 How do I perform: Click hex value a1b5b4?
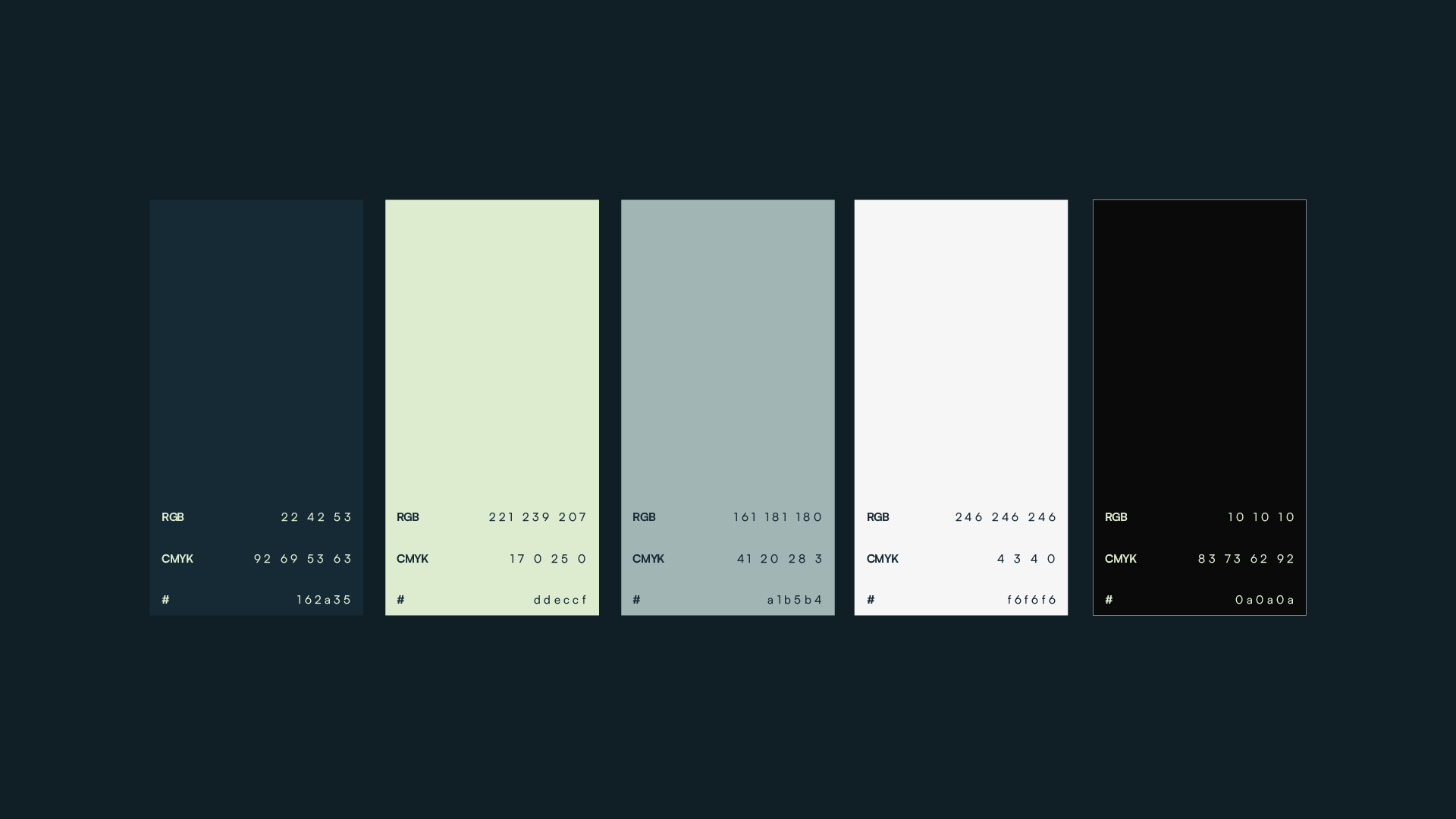pyautogui.click(x=795, y=600)
